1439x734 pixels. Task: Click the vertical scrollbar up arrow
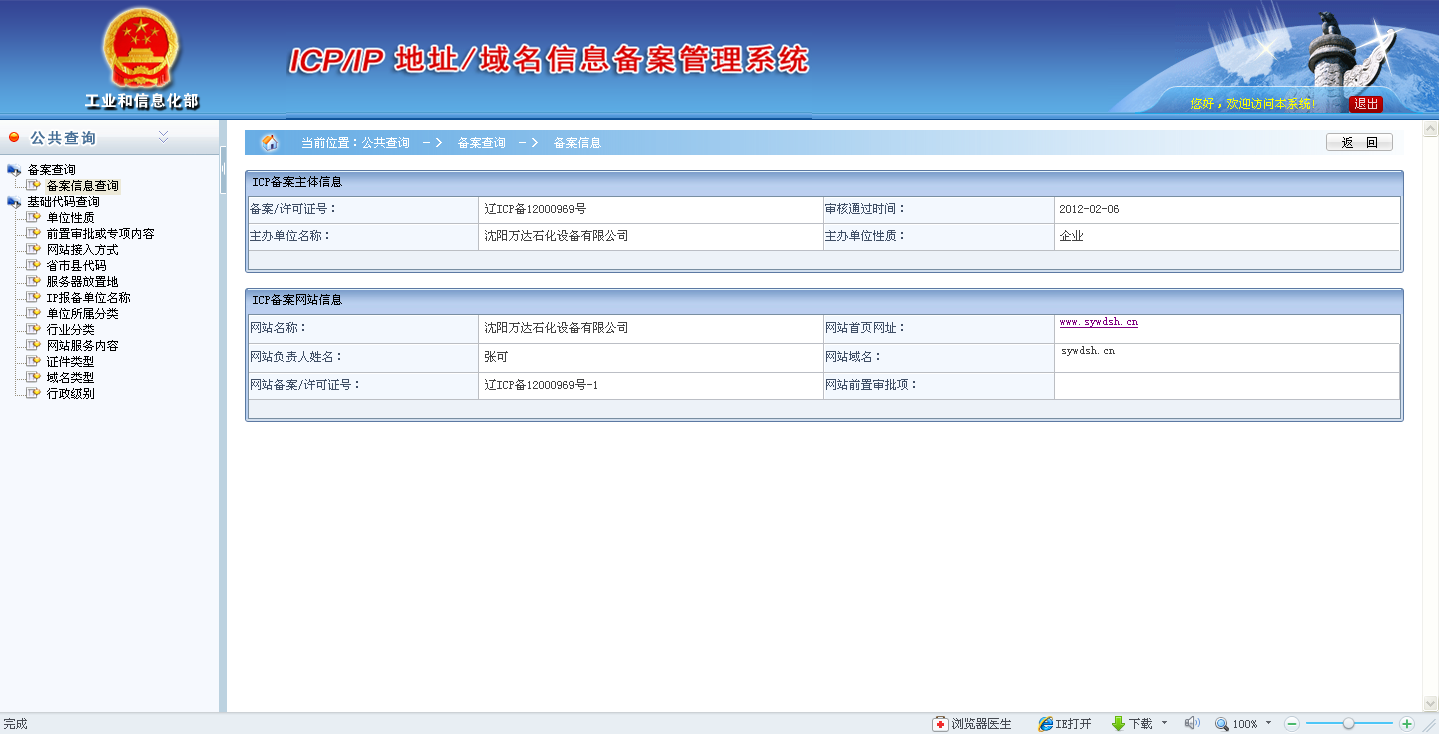(1430, 127)
